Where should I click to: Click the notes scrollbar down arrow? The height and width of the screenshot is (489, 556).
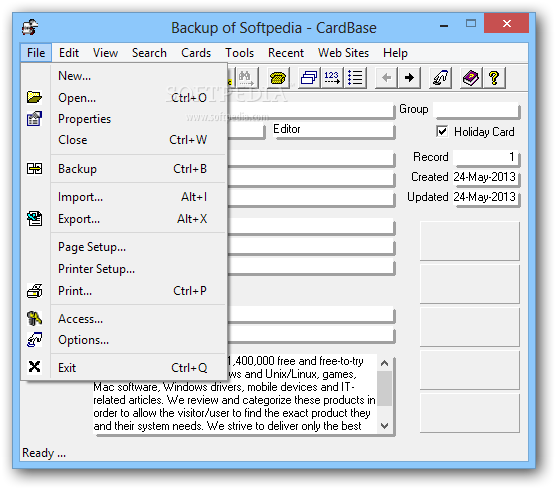point(384,426)
